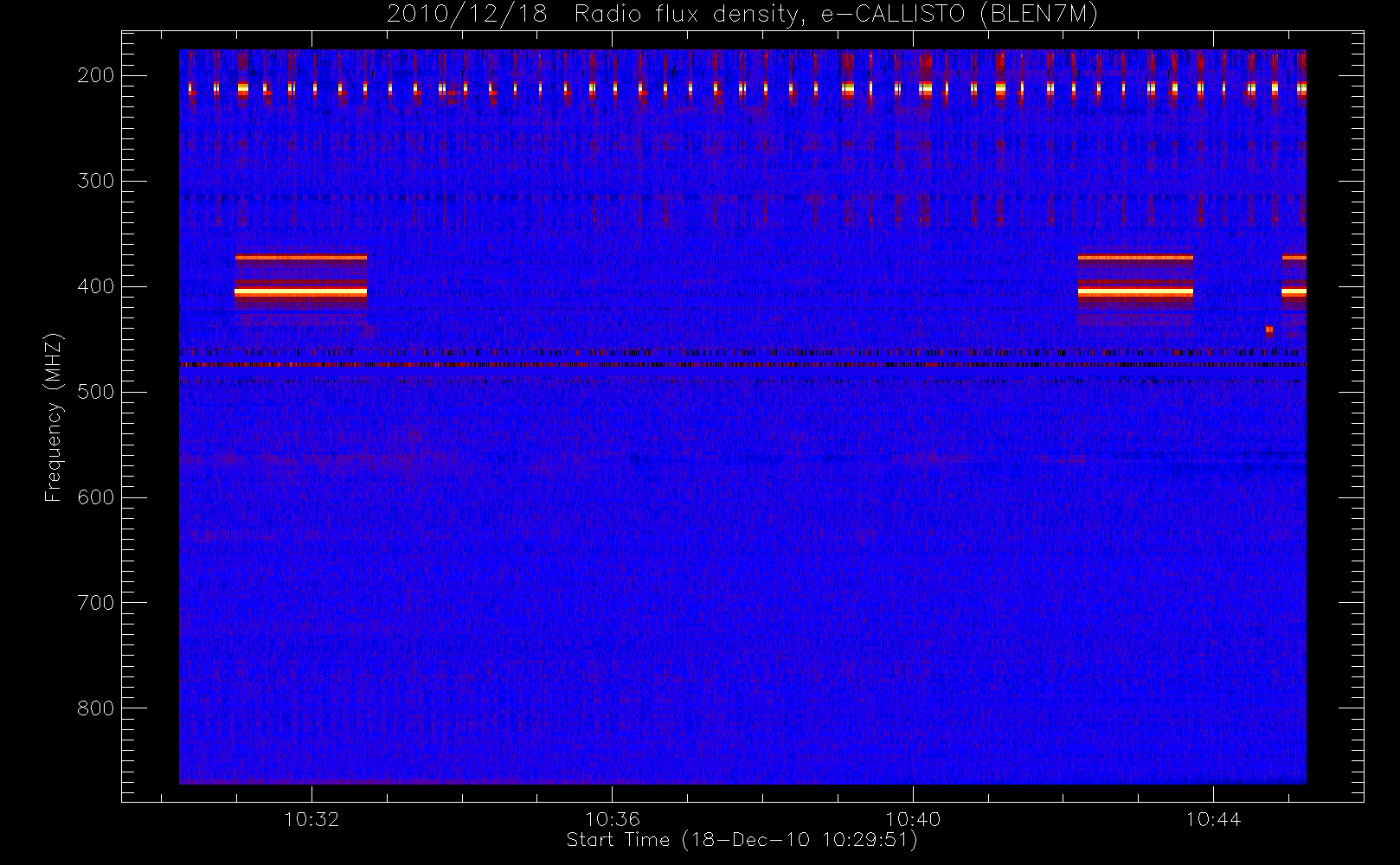Click the 400 frequency tick label
The height and width of the screenshot is (865, 1400).
[x=96, y=286]
